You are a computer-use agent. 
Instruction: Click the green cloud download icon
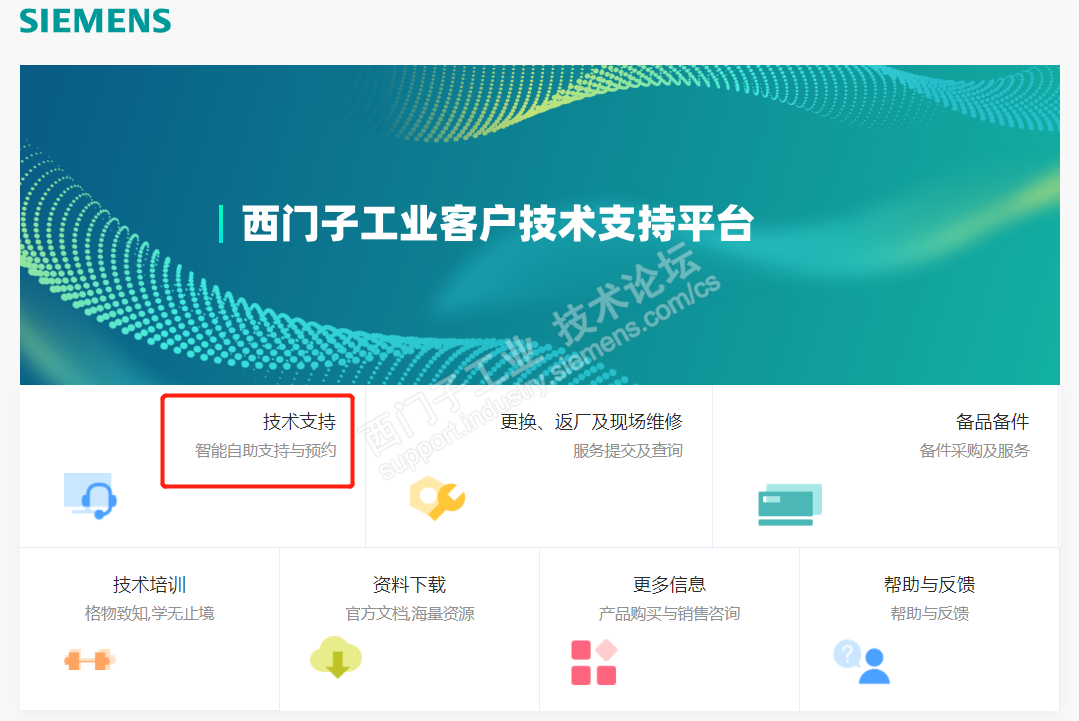tap(336, 657)
